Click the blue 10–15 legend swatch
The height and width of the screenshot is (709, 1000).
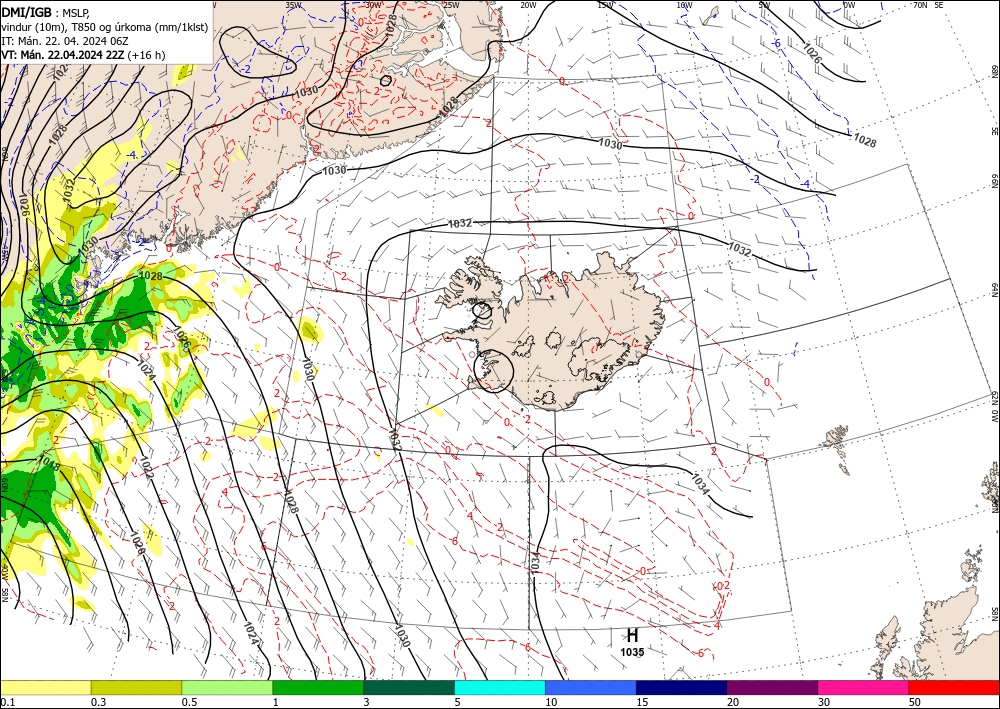(591, 687)
